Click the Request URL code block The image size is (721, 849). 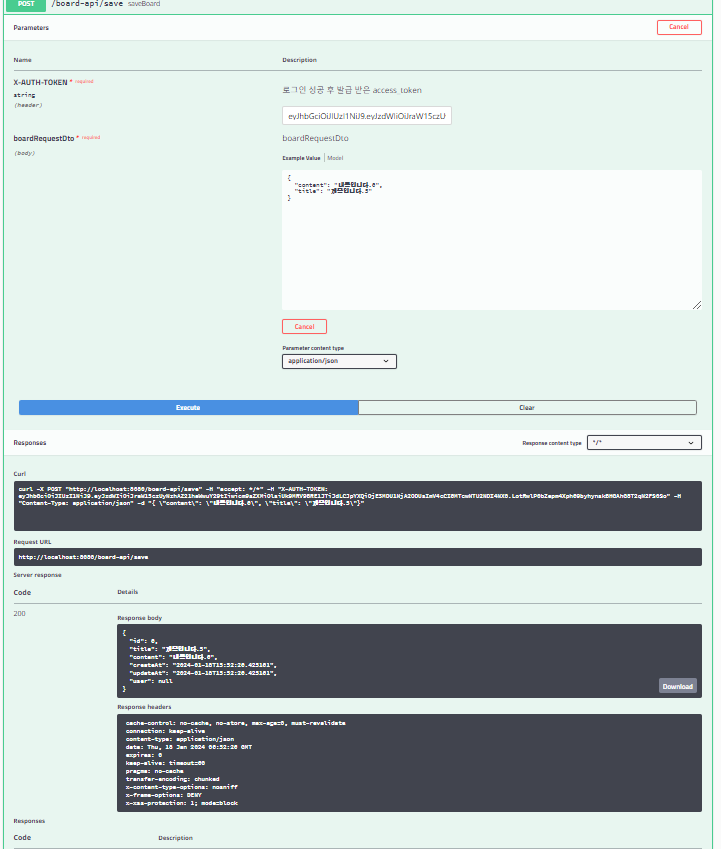point(358,557)
